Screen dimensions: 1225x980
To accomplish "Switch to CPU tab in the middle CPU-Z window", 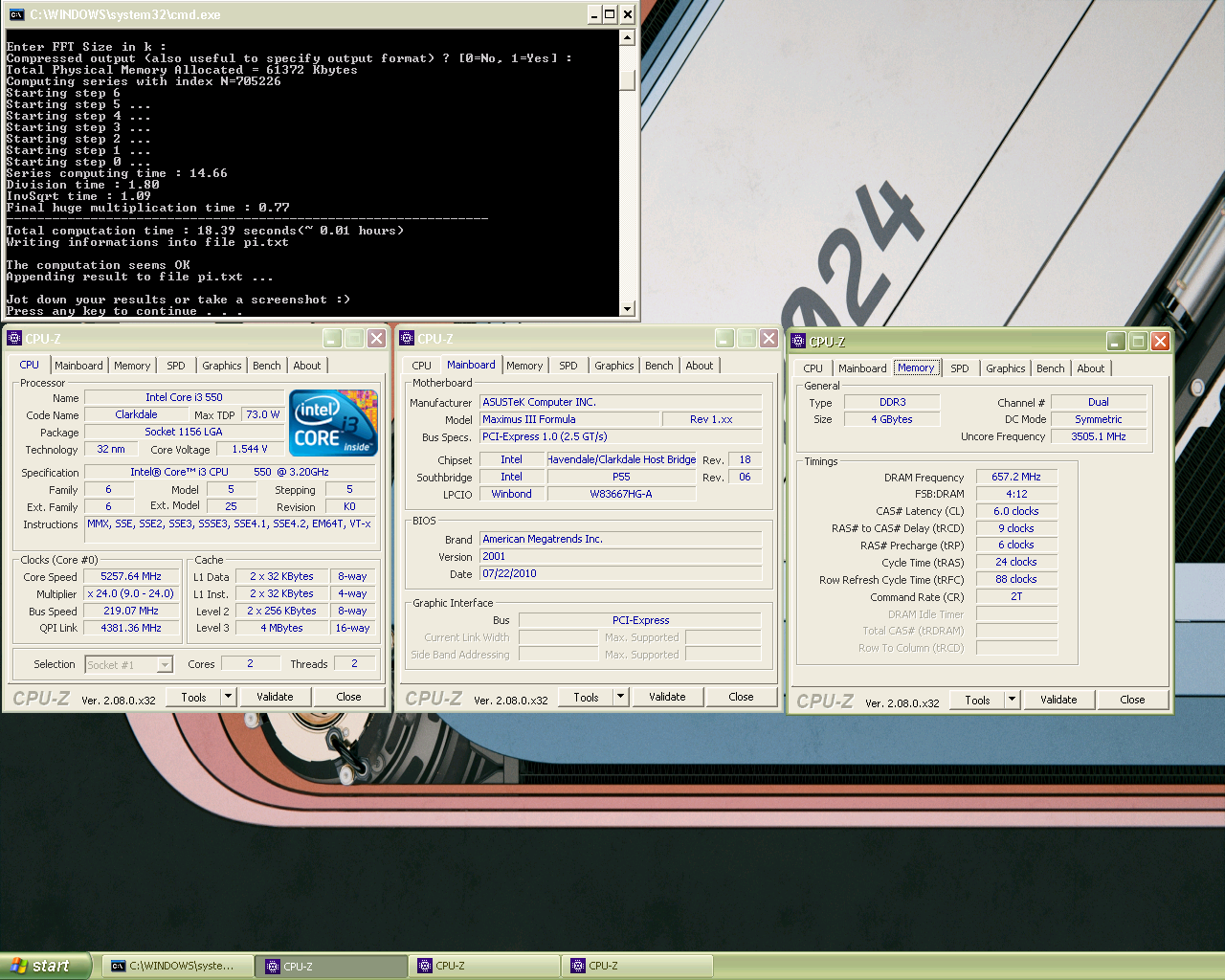I will click(422, 366).
